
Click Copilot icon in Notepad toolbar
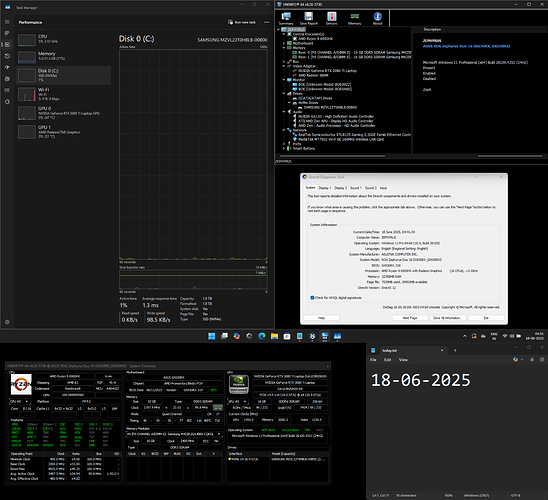coord(515,360)
